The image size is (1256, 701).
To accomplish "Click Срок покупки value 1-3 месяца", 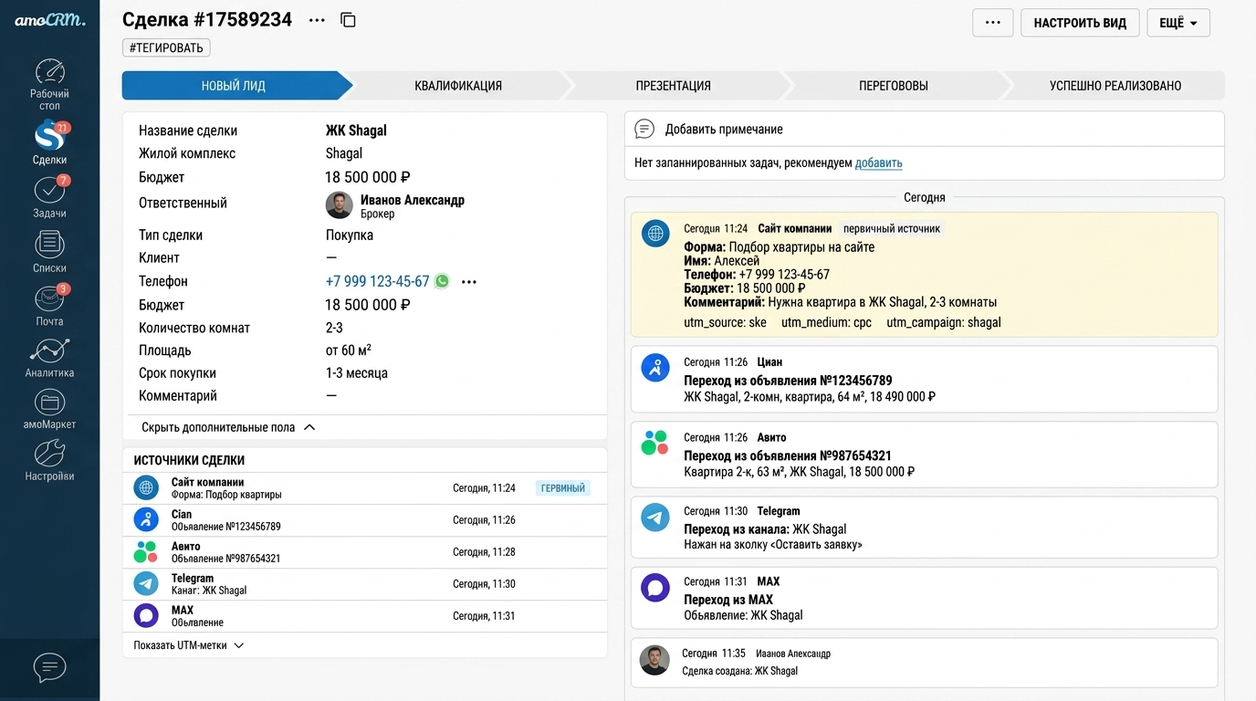I will point(356,374).
